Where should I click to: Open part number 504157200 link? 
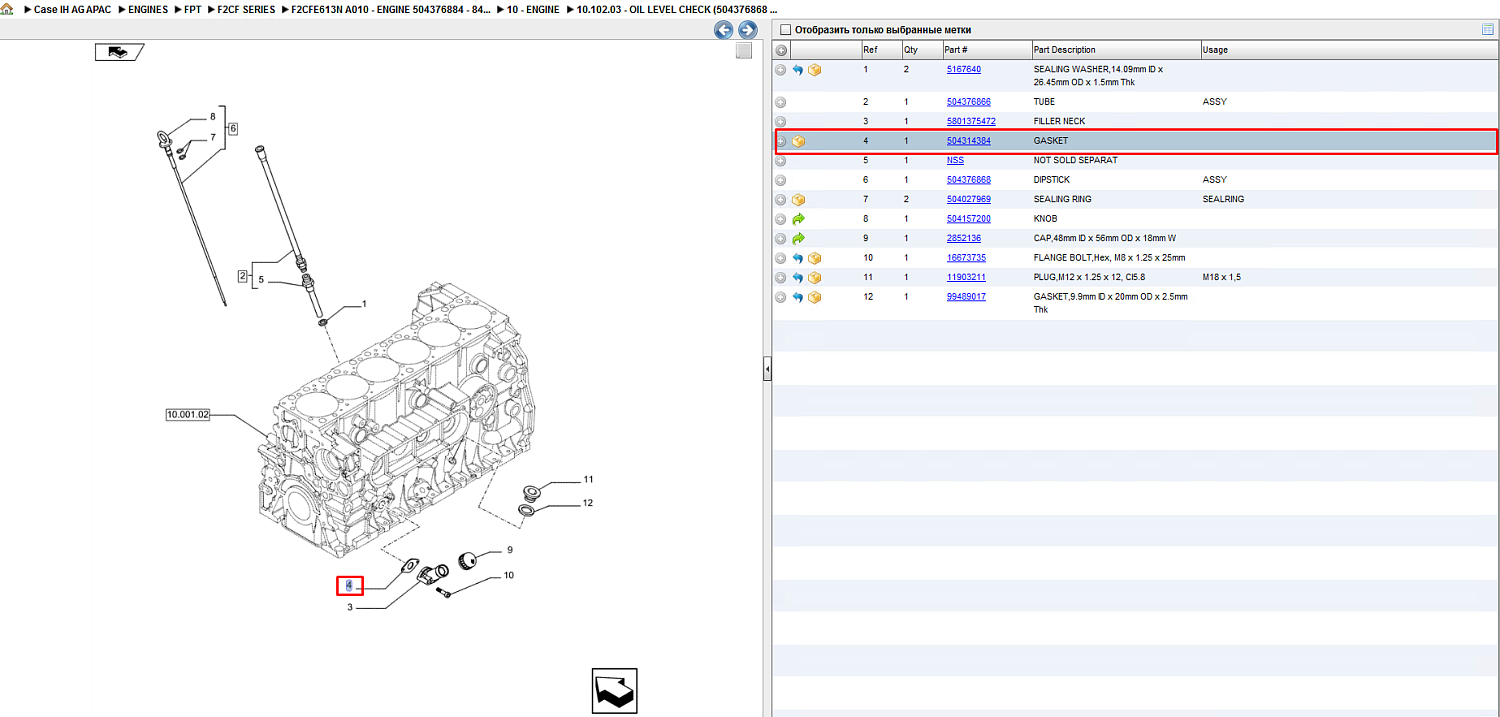(x=969, y=219)
